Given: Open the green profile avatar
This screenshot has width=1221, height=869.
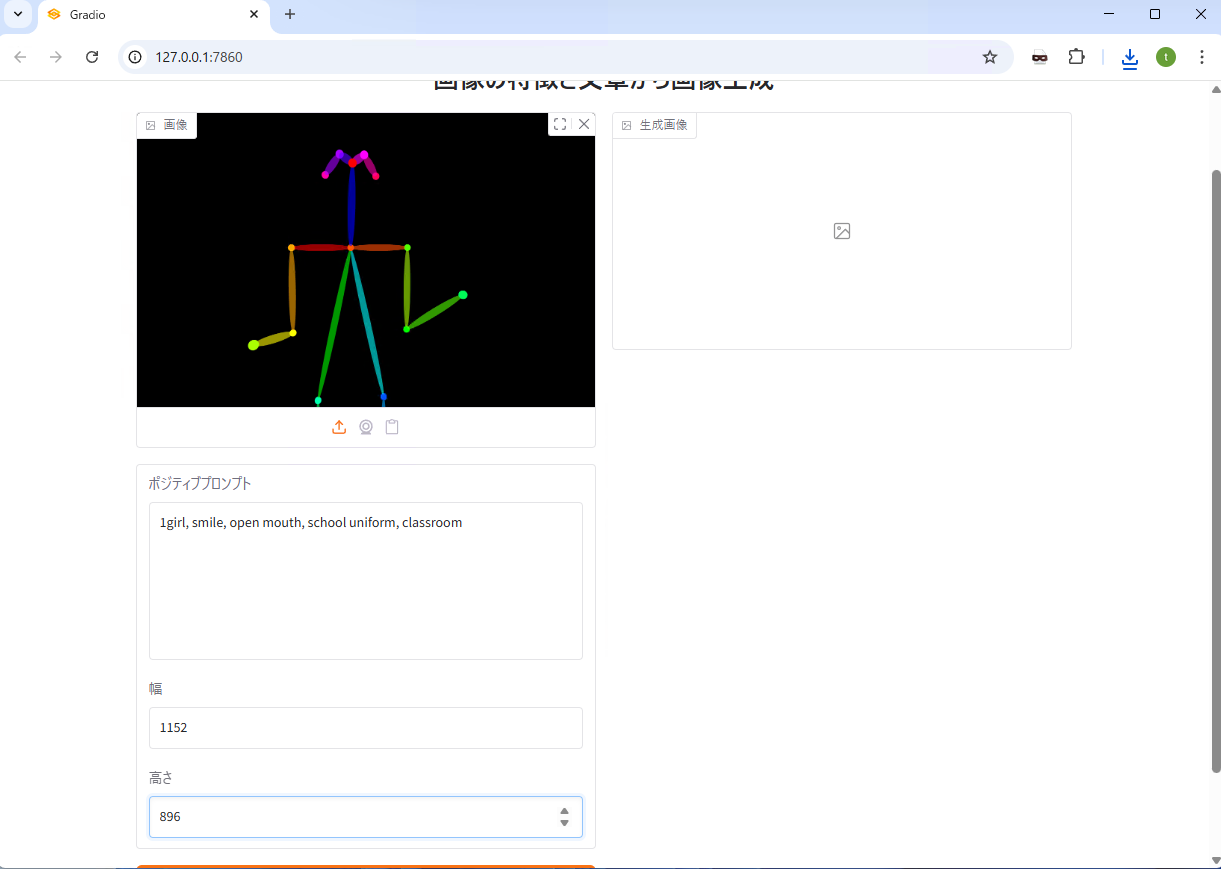Looking at the screenshot, I should (x=1166, y=57).
